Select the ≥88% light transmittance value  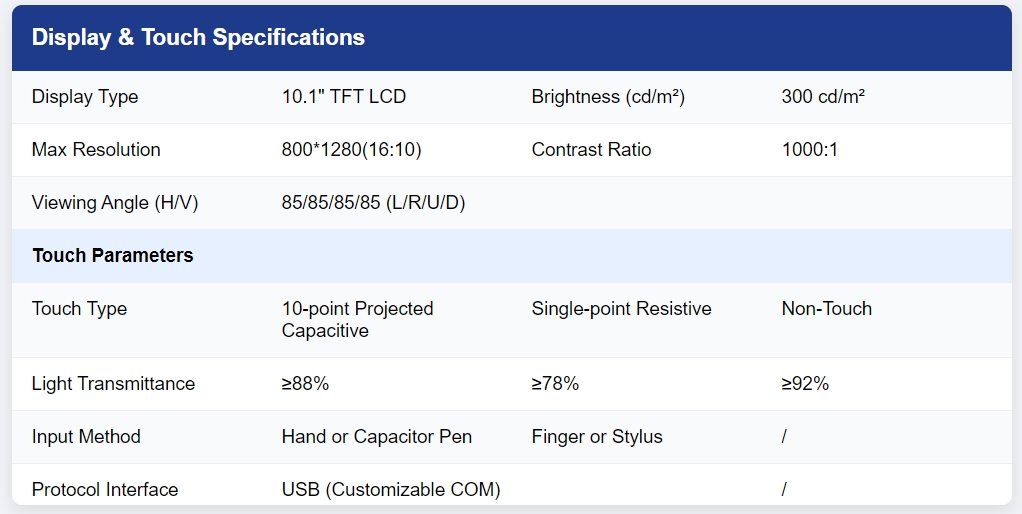[x=305, y=384]
